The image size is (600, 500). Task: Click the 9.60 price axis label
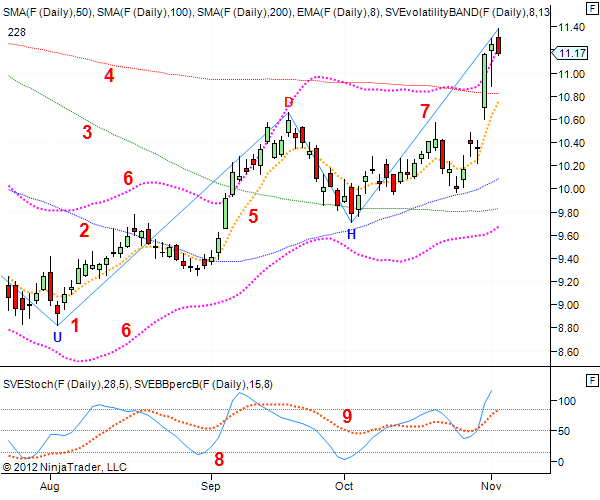tap(569, 236)
